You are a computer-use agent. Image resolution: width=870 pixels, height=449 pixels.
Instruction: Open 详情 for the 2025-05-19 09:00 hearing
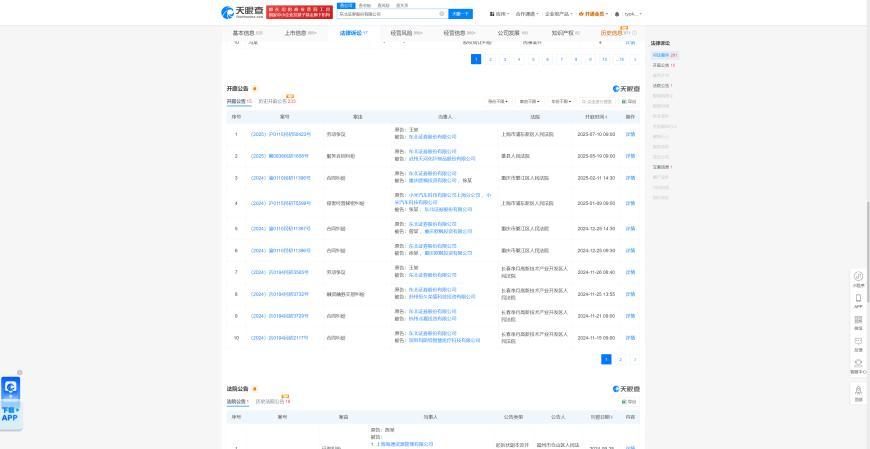click(630, 156)
